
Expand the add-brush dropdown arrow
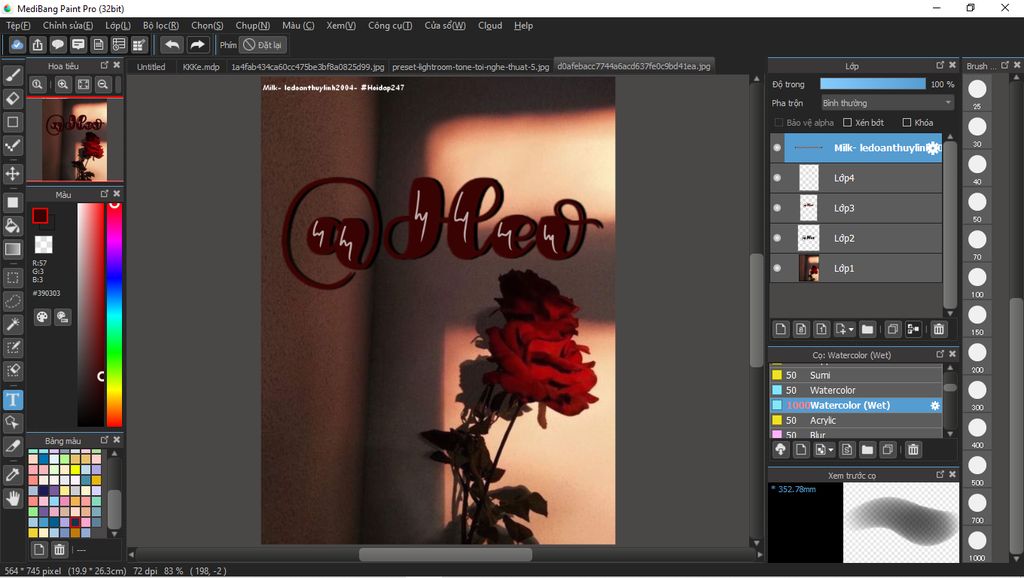point(831,450)
